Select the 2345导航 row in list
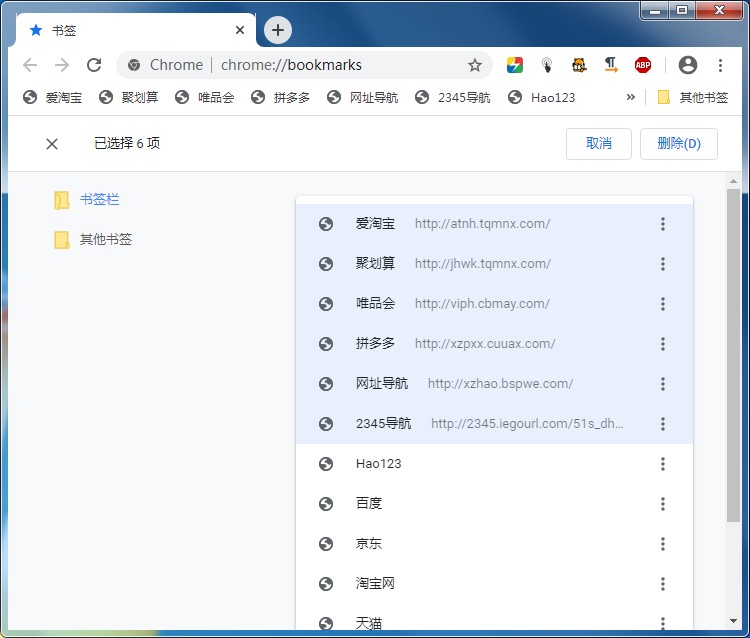 point(494,424)
